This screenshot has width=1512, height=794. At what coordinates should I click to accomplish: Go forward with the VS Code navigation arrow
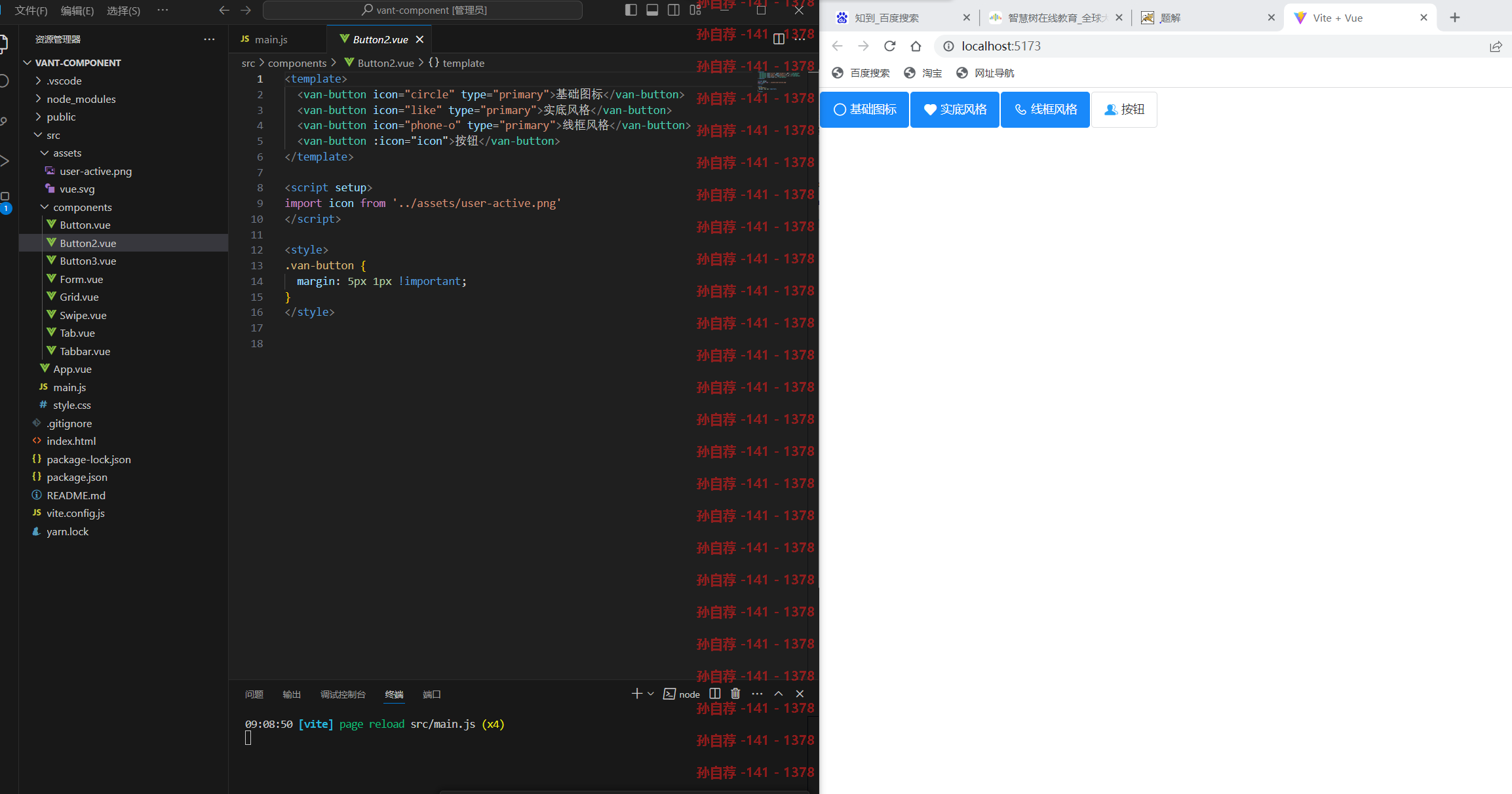[x=246, y=10]
